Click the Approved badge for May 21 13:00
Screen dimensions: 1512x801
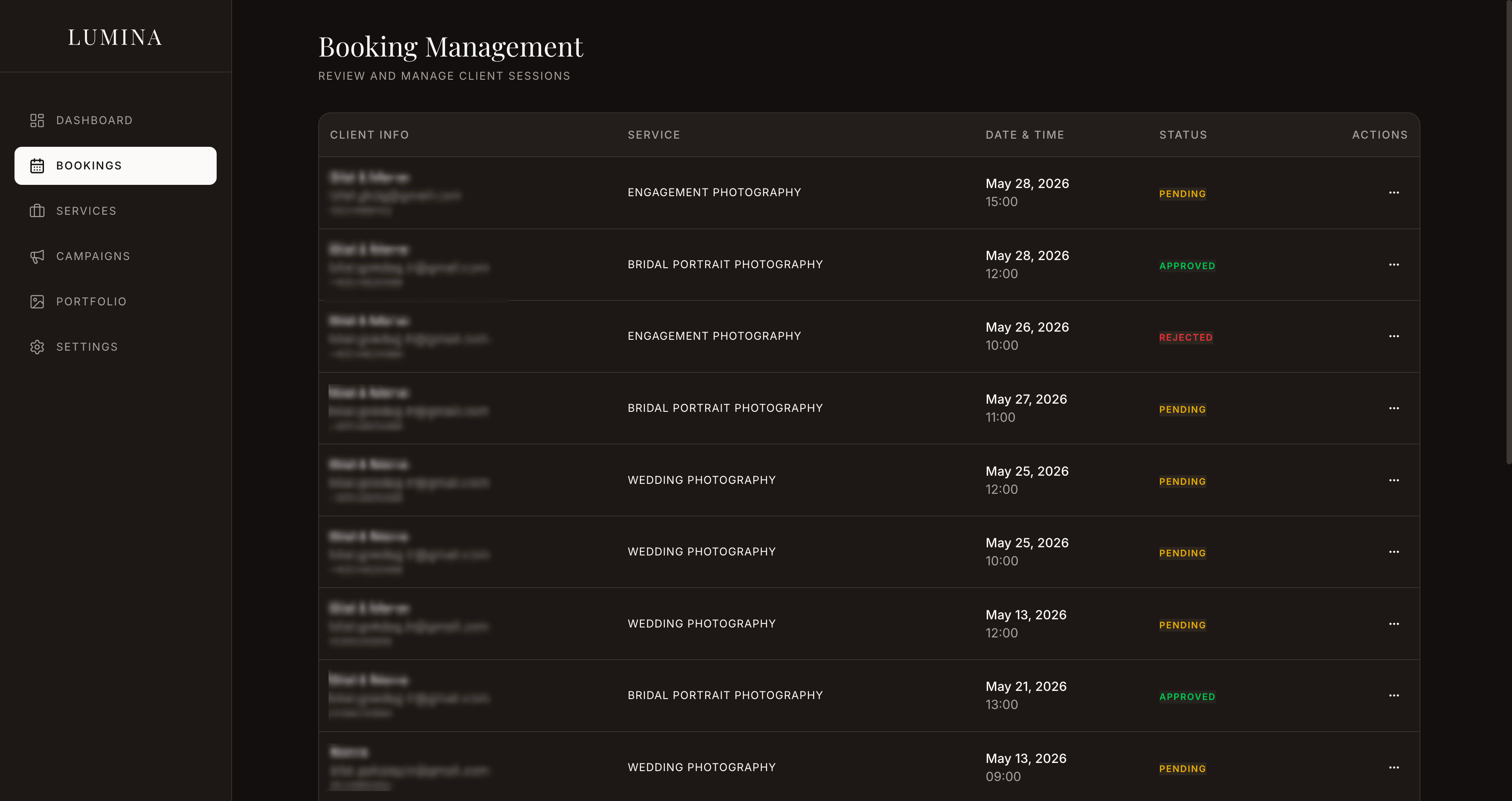click(1187, 696)
